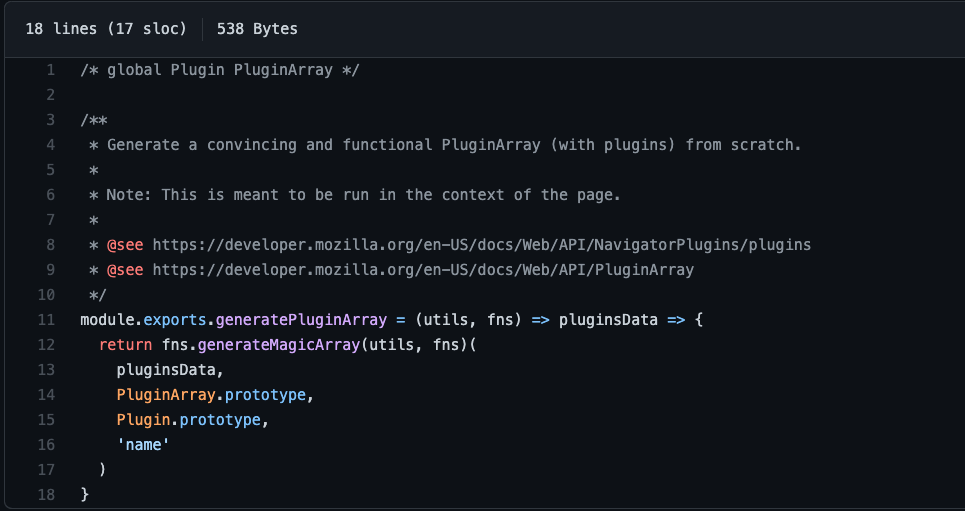965x511 pixels.
Task: Select line number 6
Action: [x=50, y=195]
